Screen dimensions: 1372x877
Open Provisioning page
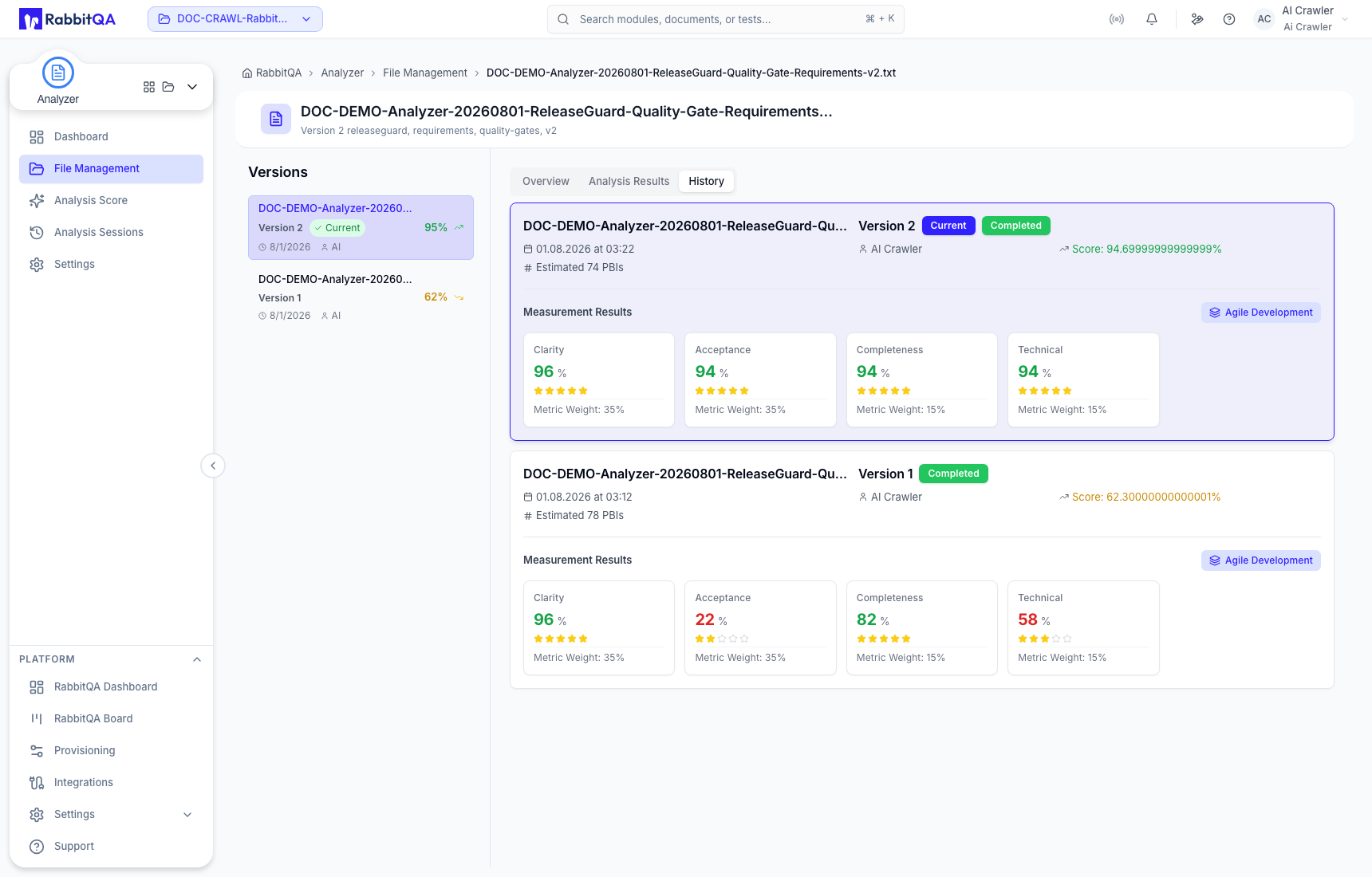111,750
